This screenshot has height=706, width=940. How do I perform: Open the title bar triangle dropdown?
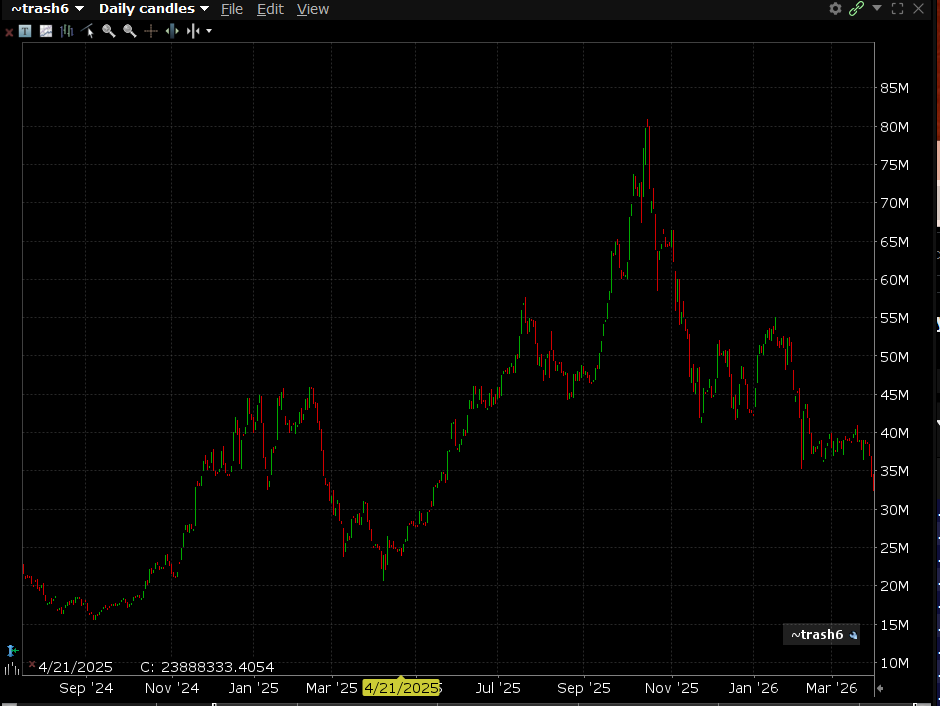coord(877,8)
